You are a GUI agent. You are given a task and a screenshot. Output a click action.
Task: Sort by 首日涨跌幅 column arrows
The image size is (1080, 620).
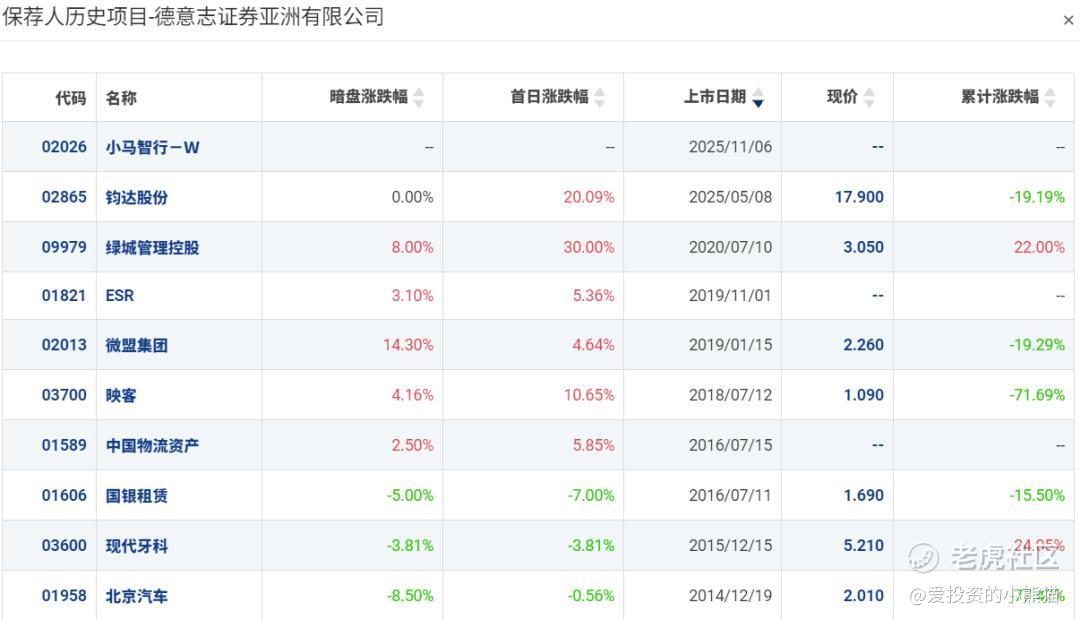600,98
